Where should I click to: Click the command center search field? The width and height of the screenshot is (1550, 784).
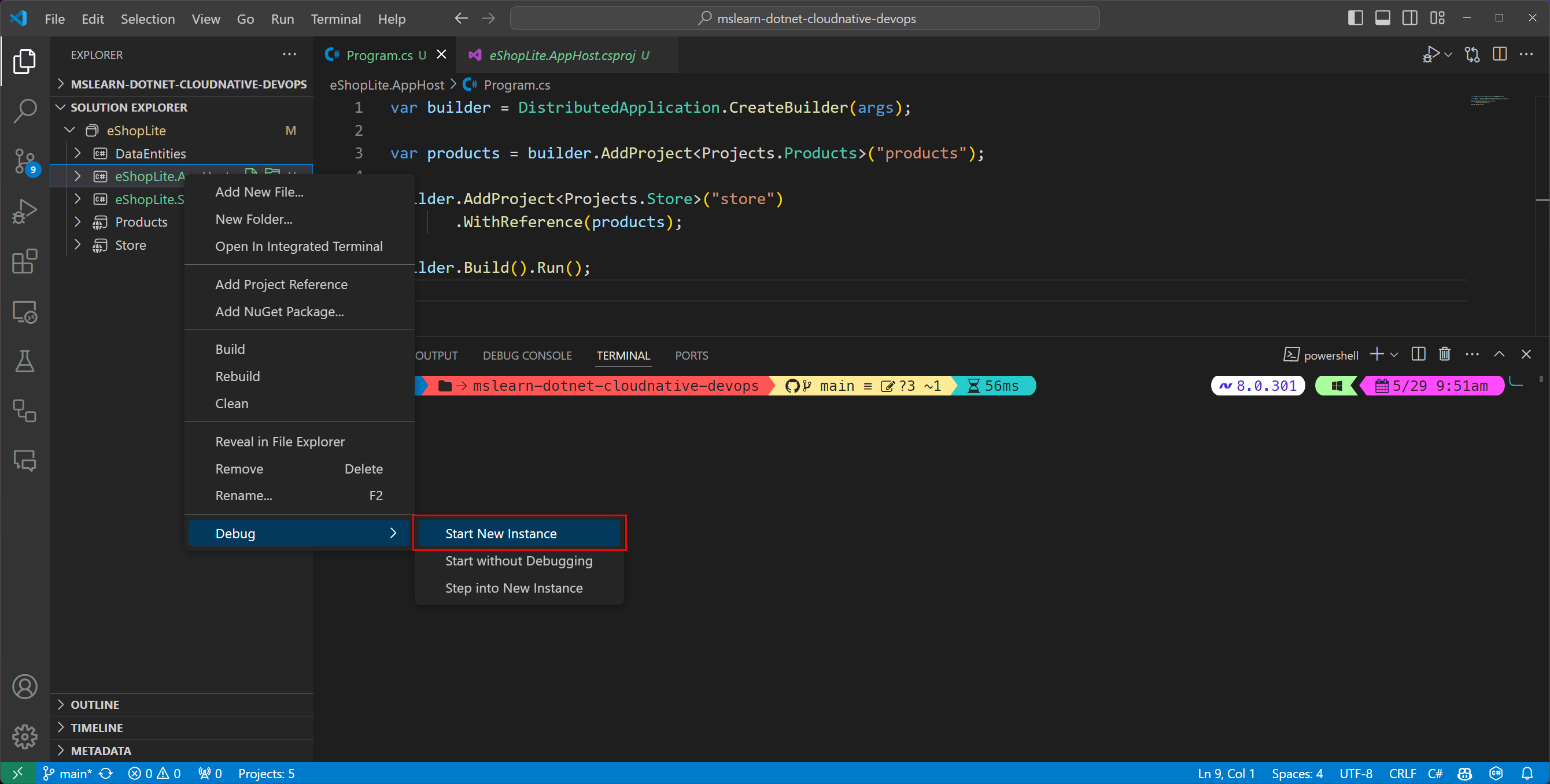pyautogui.click(x=804, y=19)
